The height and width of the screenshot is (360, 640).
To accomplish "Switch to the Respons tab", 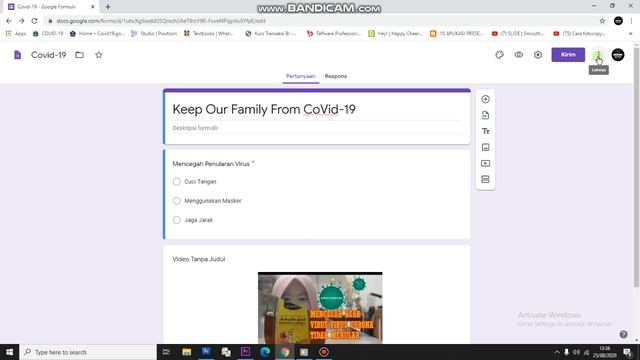I will pyautogui.click(x=336, y=76).
